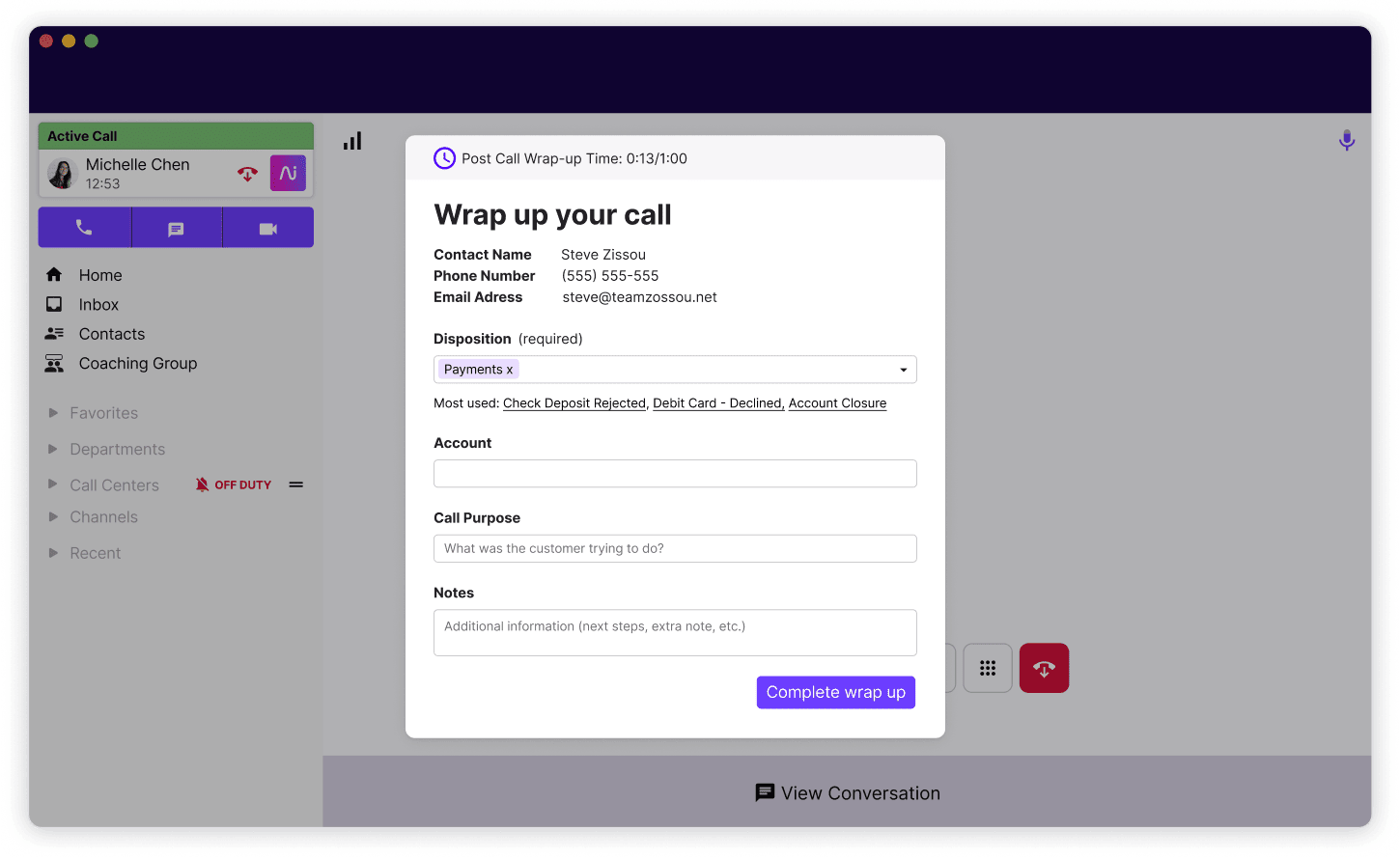Click the Complete wrap up button

[x=835, y=692]
